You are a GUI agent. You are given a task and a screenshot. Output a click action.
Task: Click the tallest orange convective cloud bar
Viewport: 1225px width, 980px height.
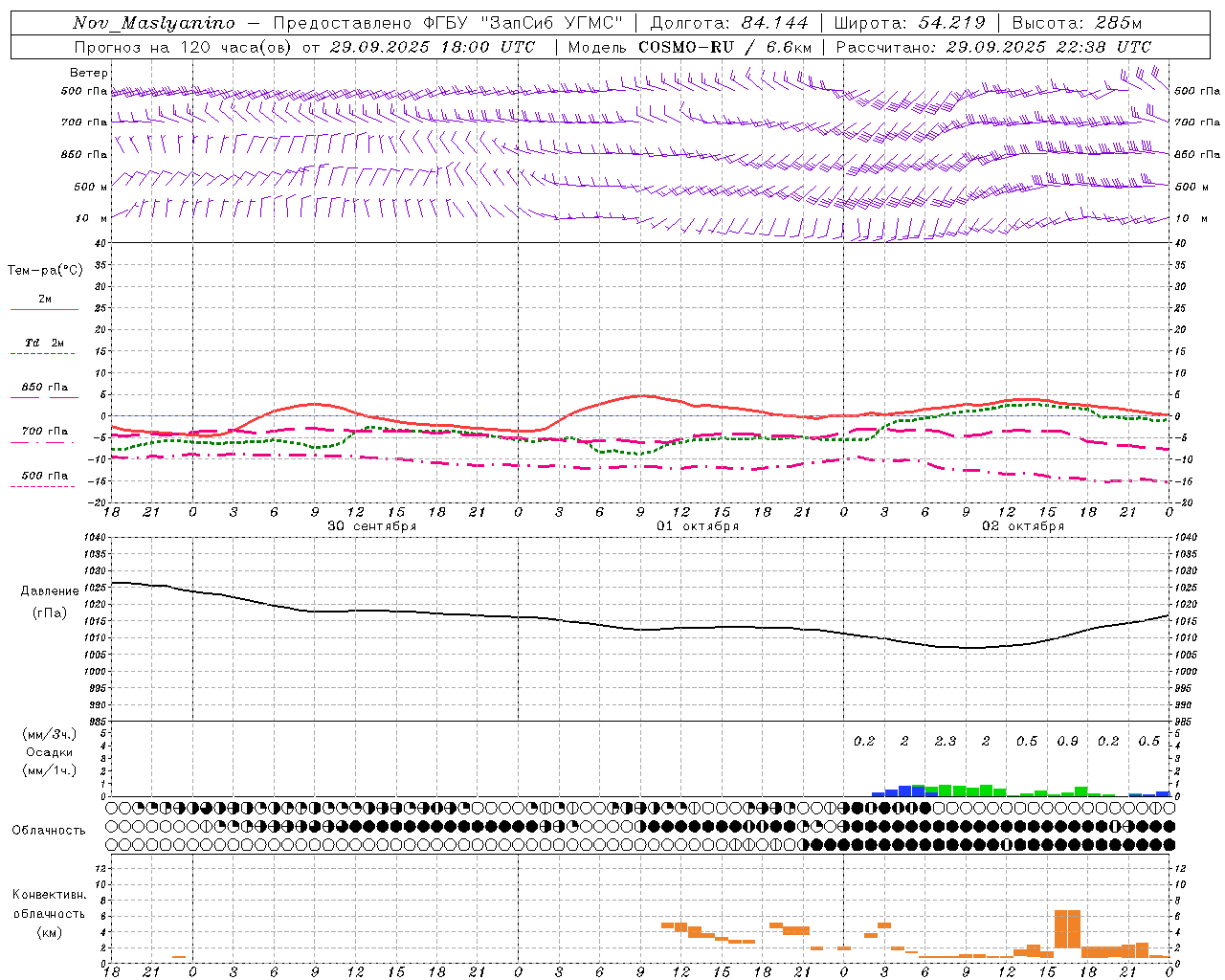click(x=1068, y=928)
